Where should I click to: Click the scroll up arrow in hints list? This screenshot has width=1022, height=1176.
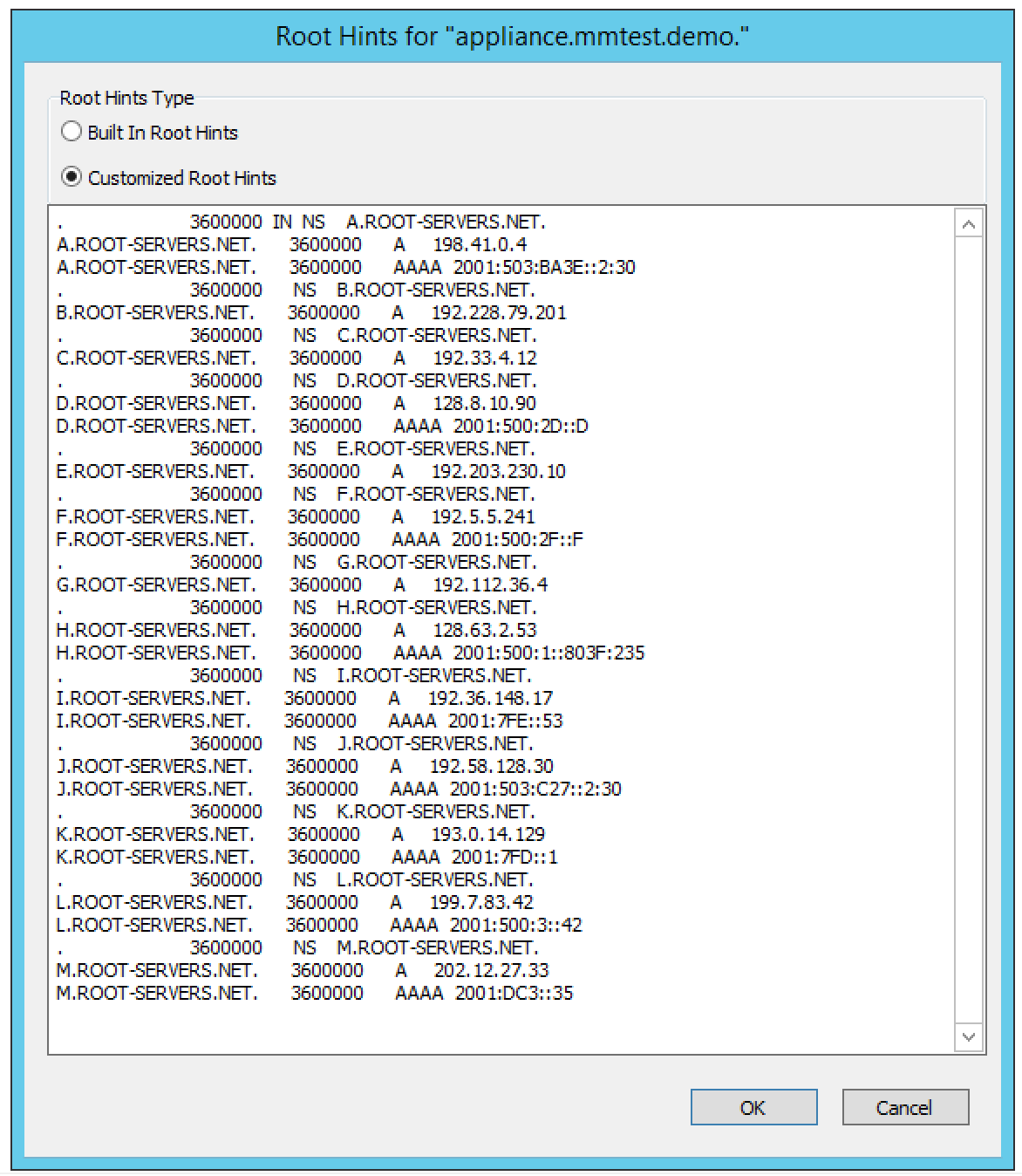969,225
